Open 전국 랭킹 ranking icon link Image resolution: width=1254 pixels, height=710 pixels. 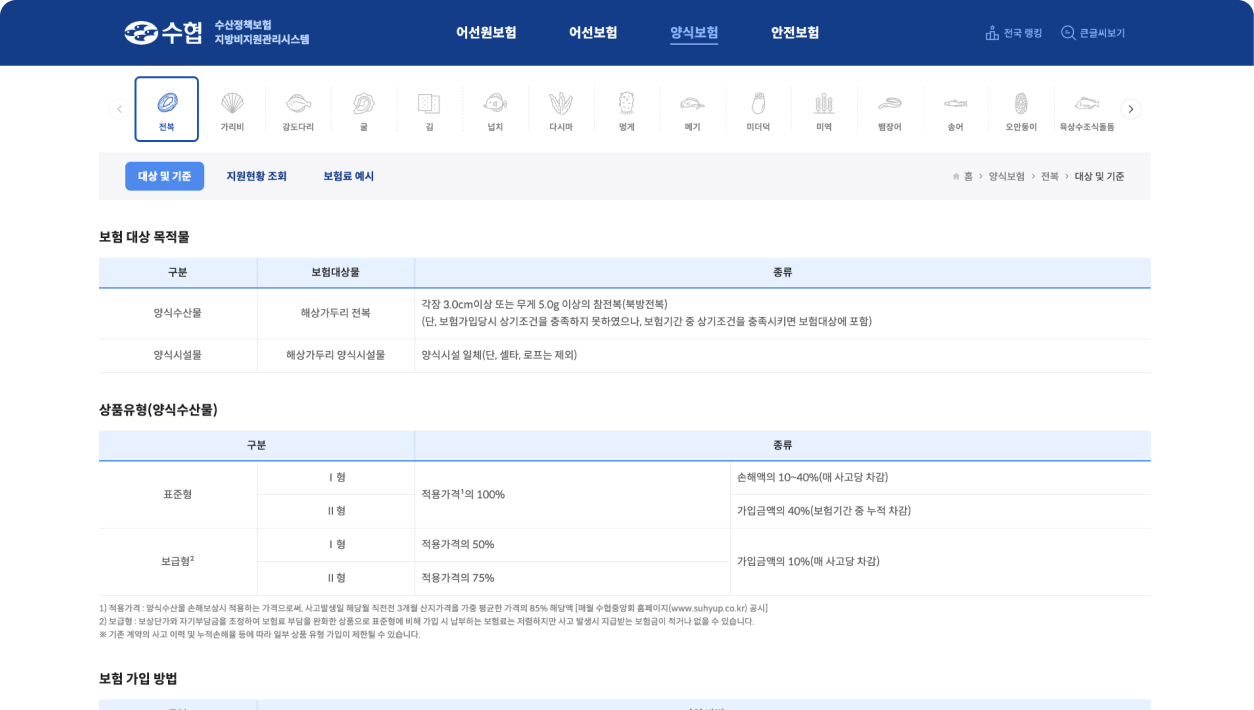1013,33
